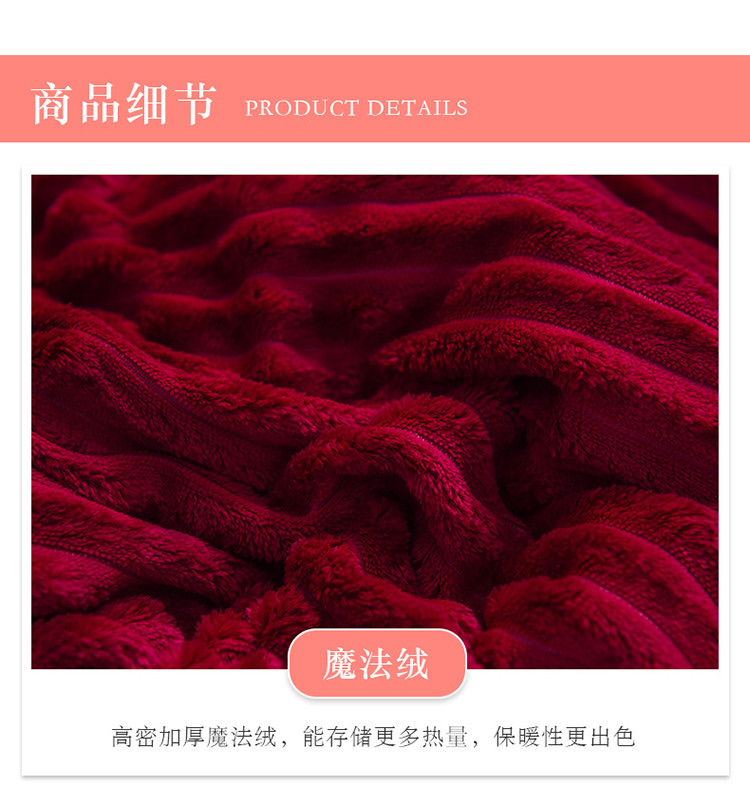
Task: Click the word DETAILS in the banner
Action: click(x=417, y=108)
